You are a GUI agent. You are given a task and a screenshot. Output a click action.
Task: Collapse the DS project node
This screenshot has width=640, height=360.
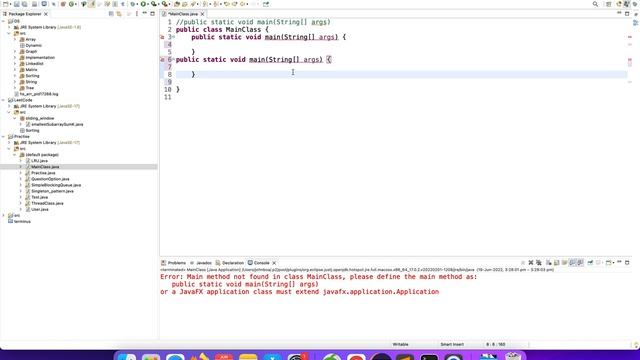[x=4, y=21]
